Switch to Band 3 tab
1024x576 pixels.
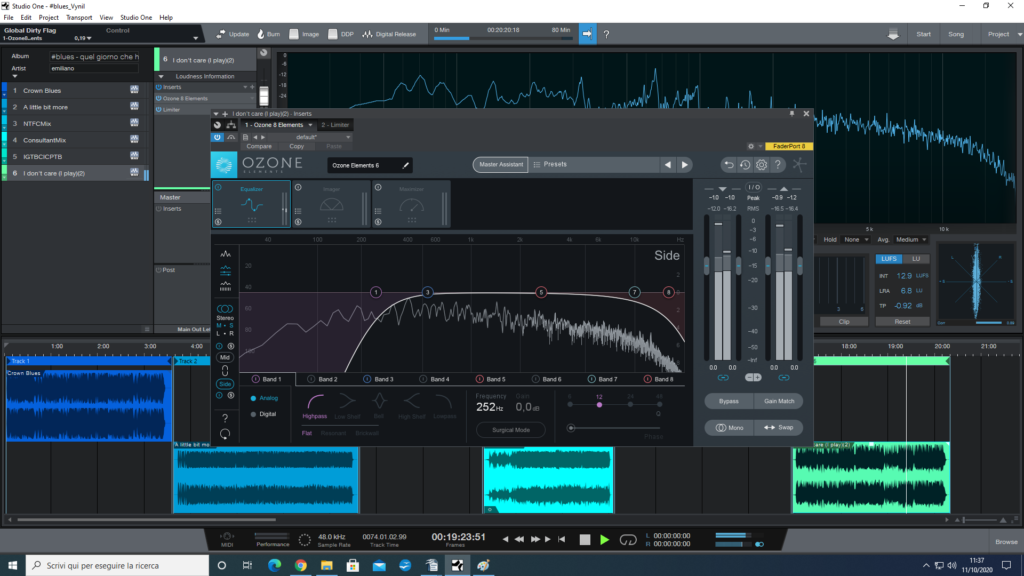[x=378, y=379]
